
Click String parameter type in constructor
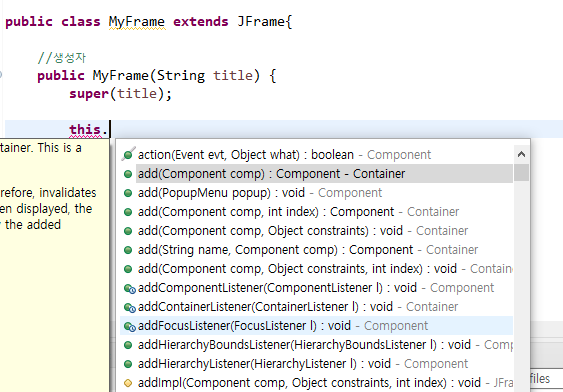[181, 76]
